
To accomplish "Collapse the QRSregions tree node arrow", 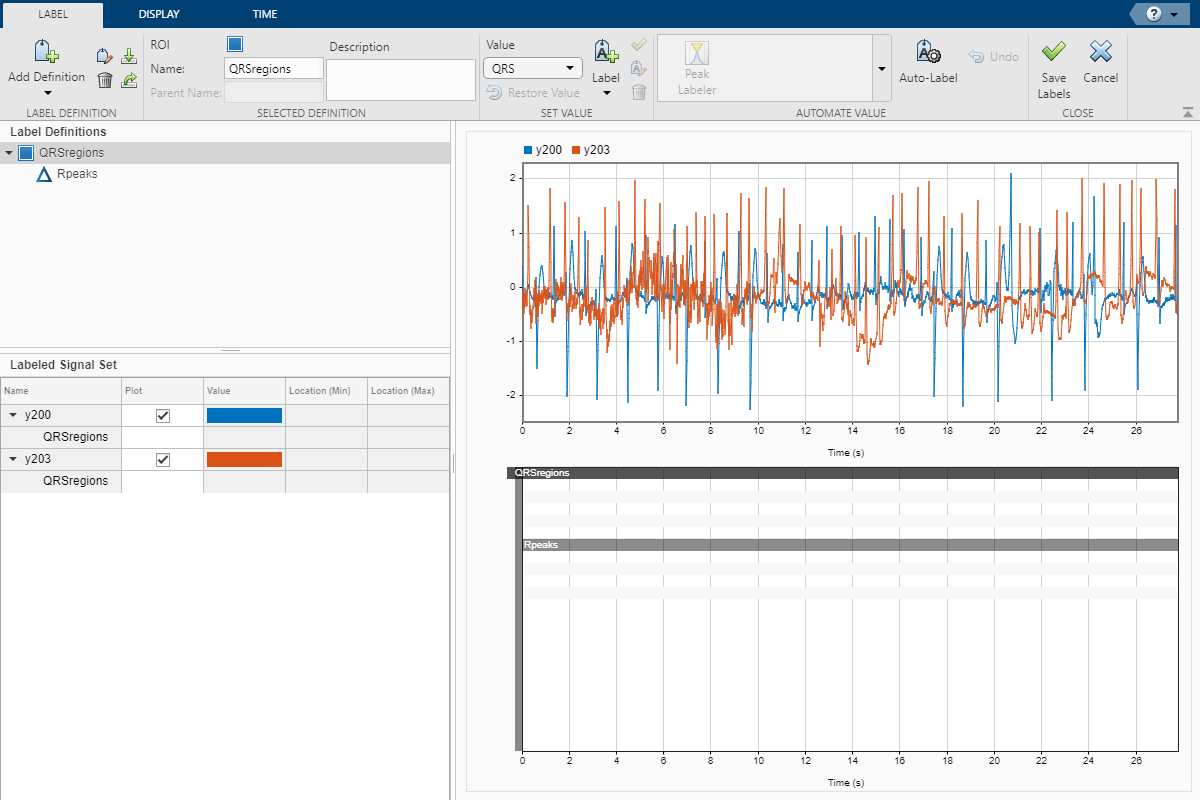I will [x=9, y=153].
